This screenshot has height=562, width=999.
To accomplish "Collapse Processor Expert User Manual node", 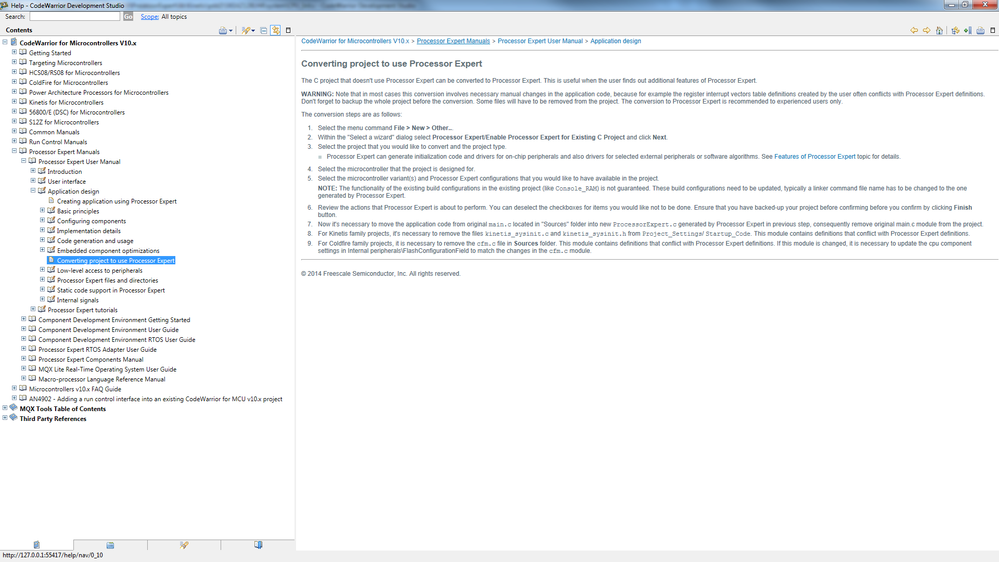I will tap(24, 161).
